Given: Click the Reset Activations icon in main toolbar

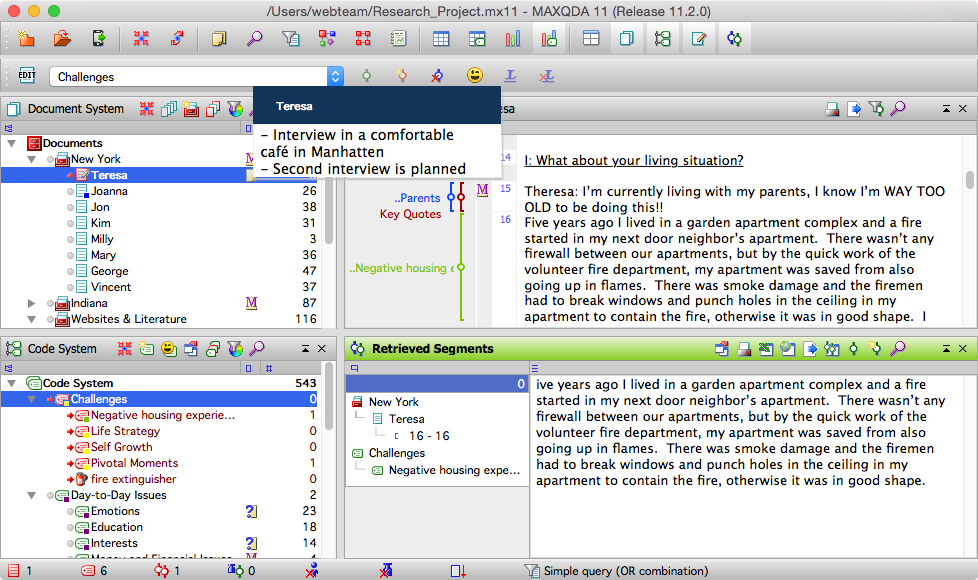Looking at the screenshot, I should [141, 39].
